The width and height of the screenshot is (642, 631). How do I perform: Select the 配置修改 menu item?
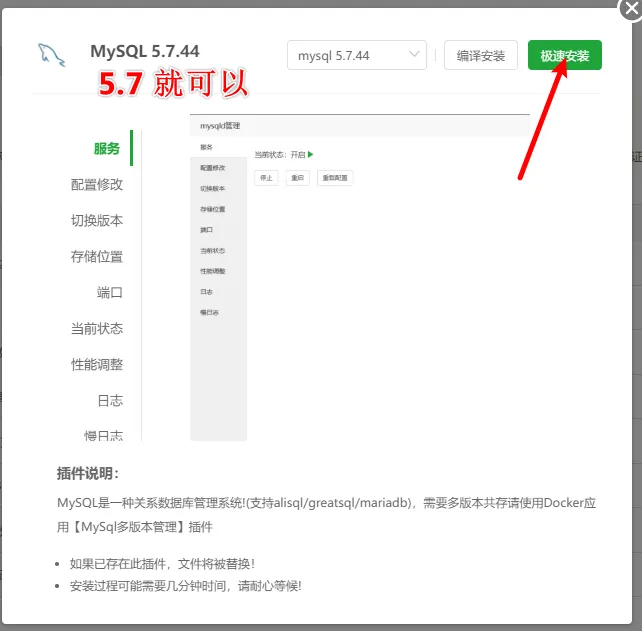click(x=97, y=184)
